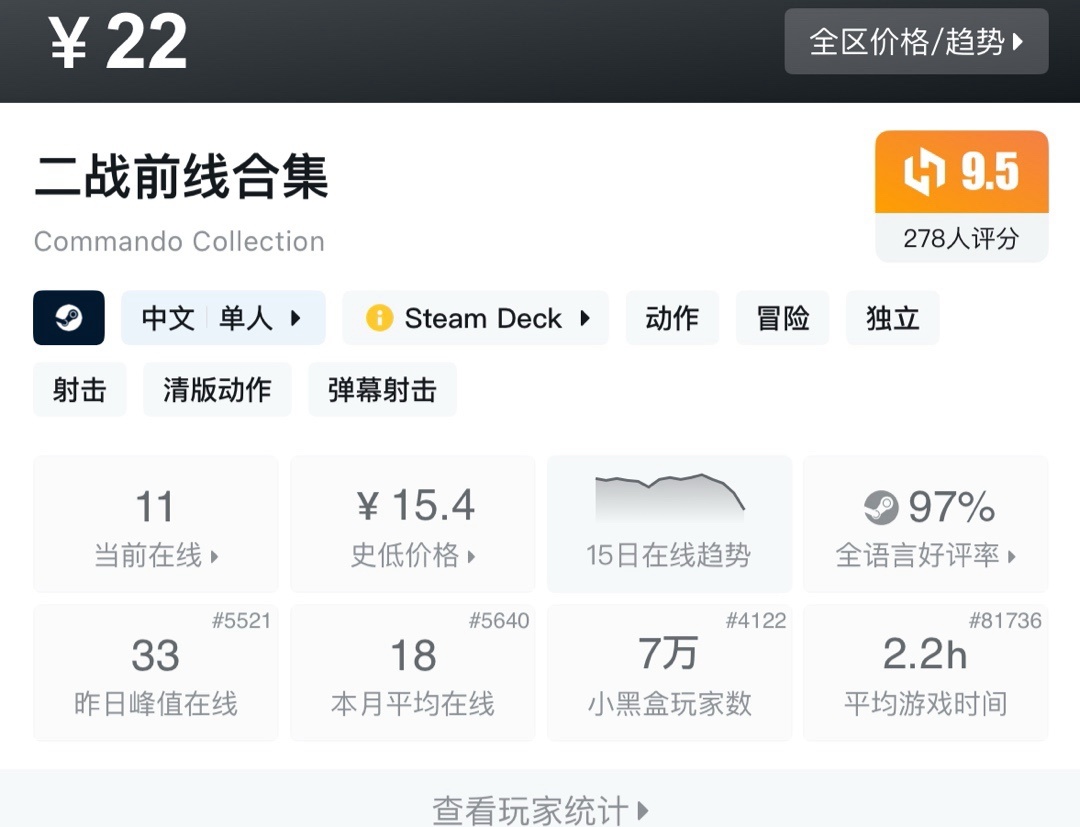Select the 清版动作 tag
1080x827 pixels.
(217, 389)
